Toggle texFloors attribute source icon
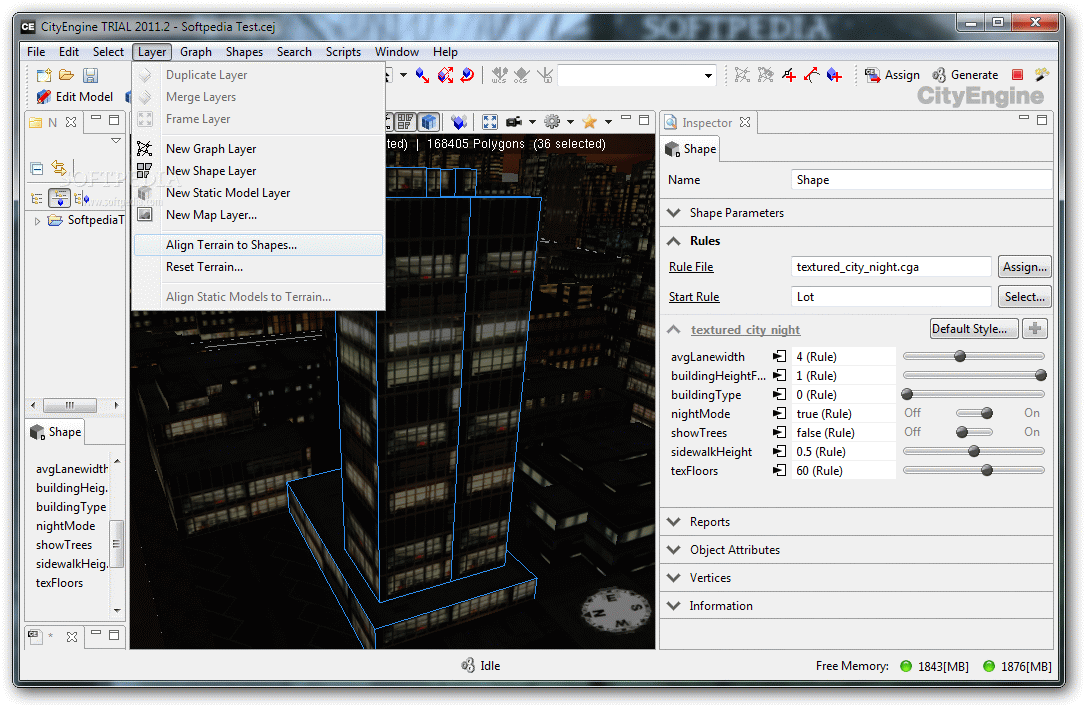The height and width of the screenshot is (708, 1086). point(780,471)
